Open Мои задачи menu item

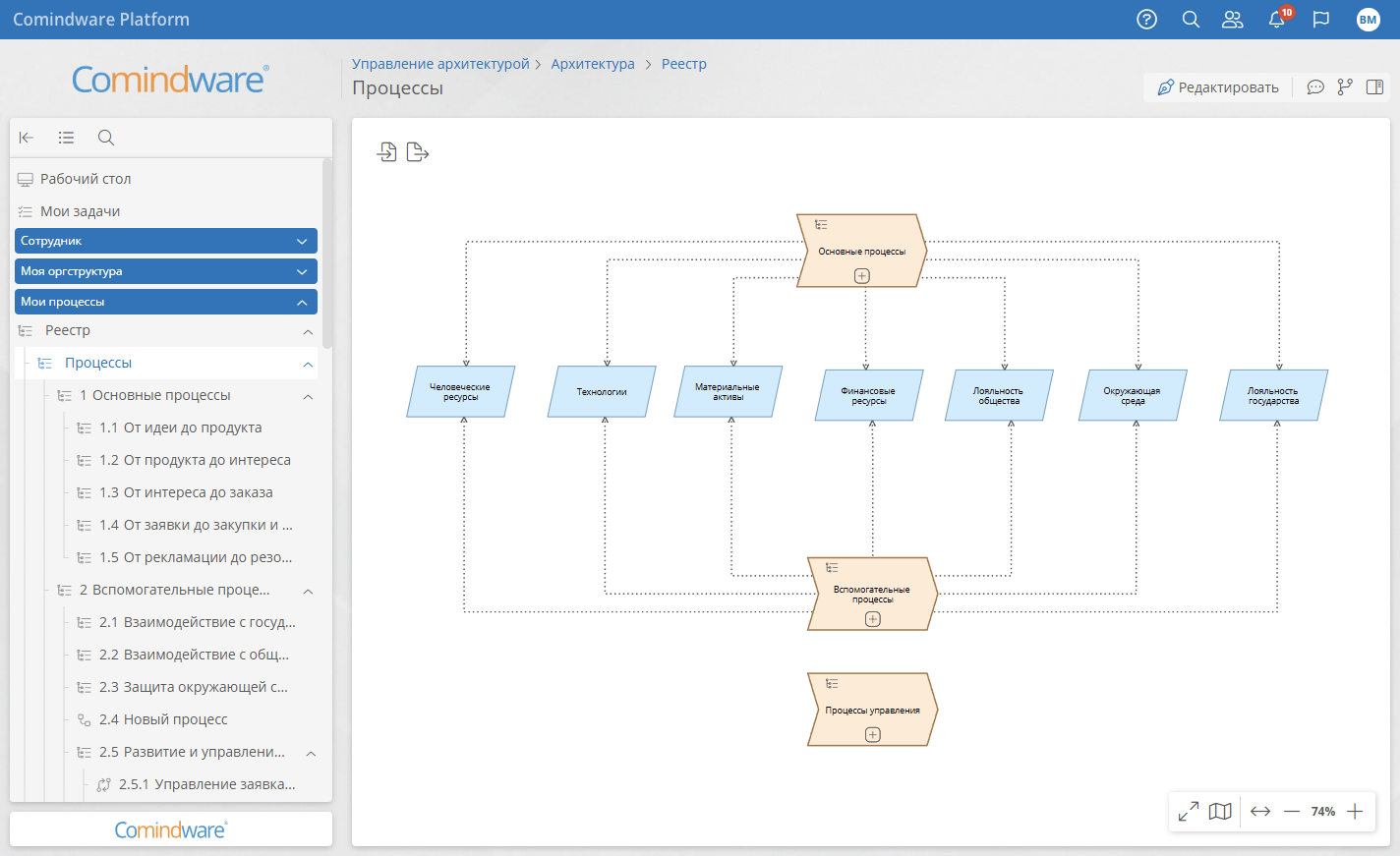click(x=80, y=211)
